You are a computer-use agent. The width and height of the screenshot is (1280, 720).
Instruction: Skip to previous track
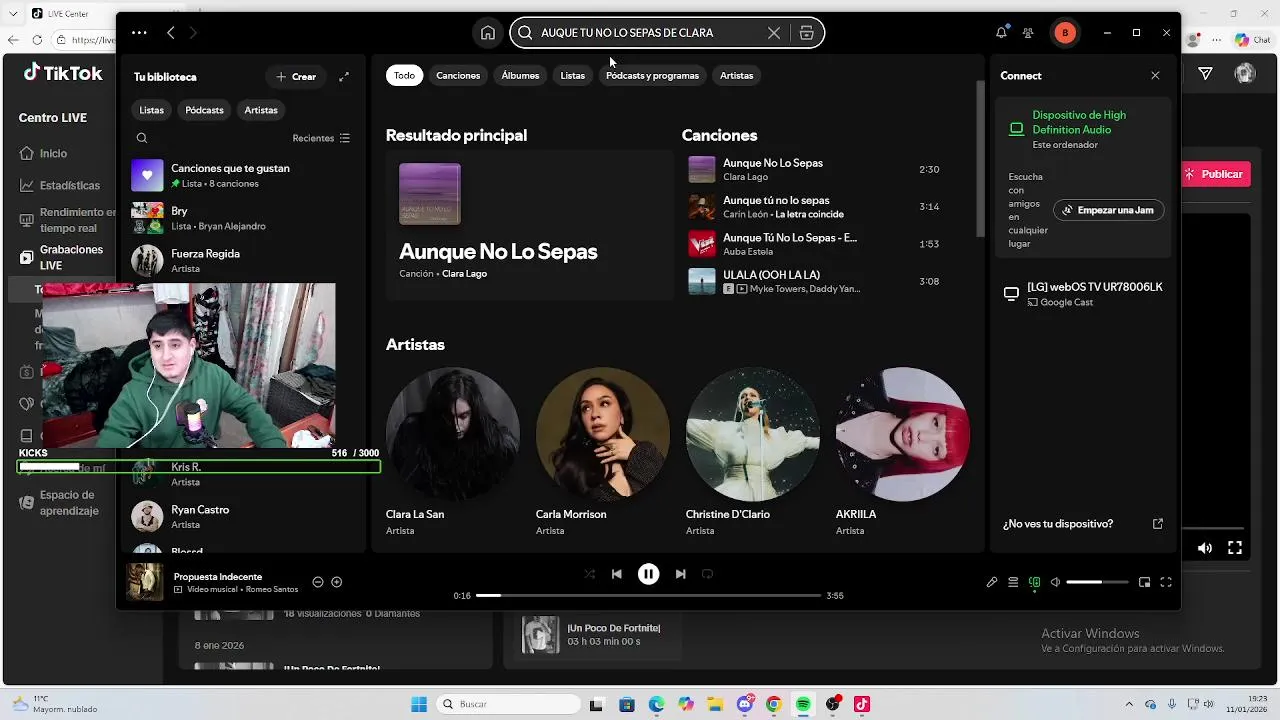pos(617,574)
